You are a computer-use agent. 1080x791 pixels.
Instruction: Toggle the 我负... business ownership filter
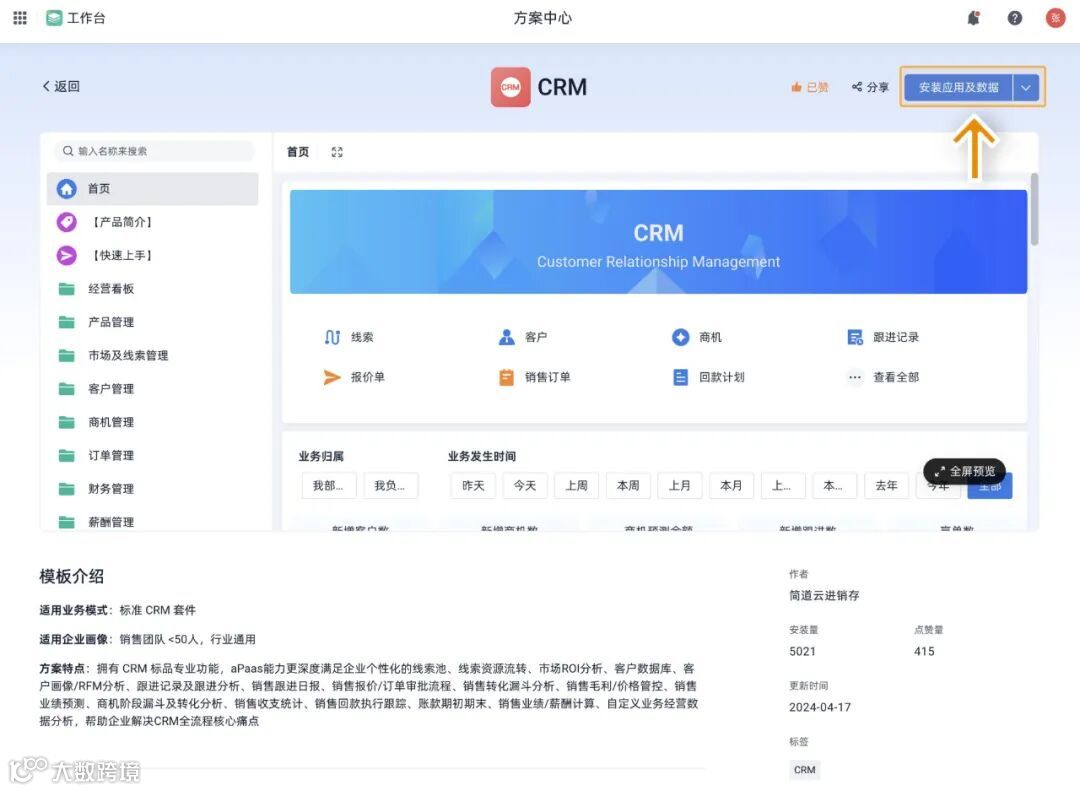point(391,486)
